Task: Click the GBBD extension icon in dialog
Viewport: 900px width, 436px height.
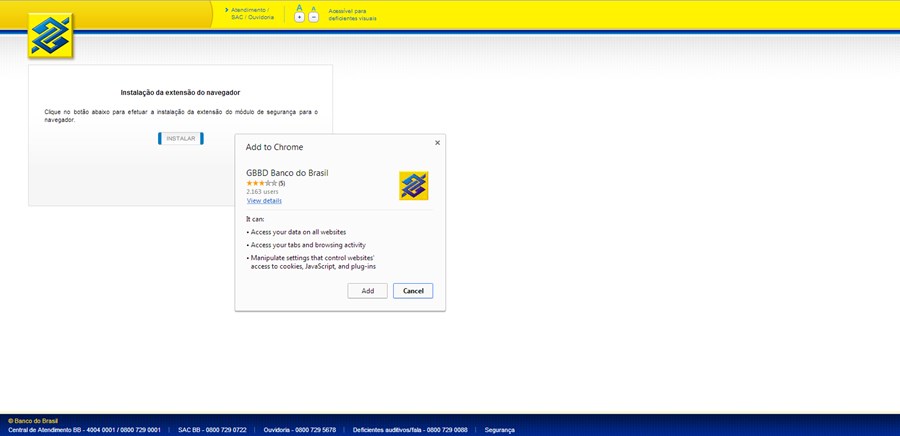Action: click(x=413, y=186)
